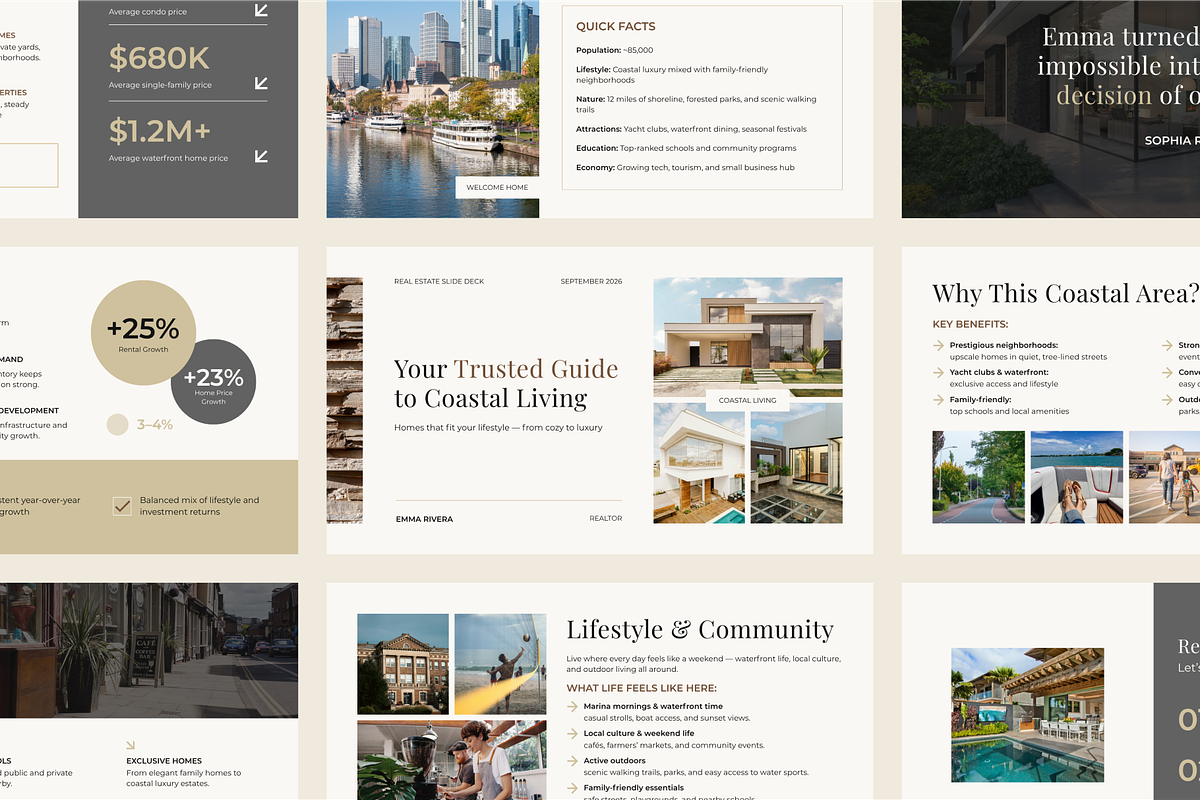
Task: Select the gray +23% Home Price Growth circle
Action: pos(213,382)
